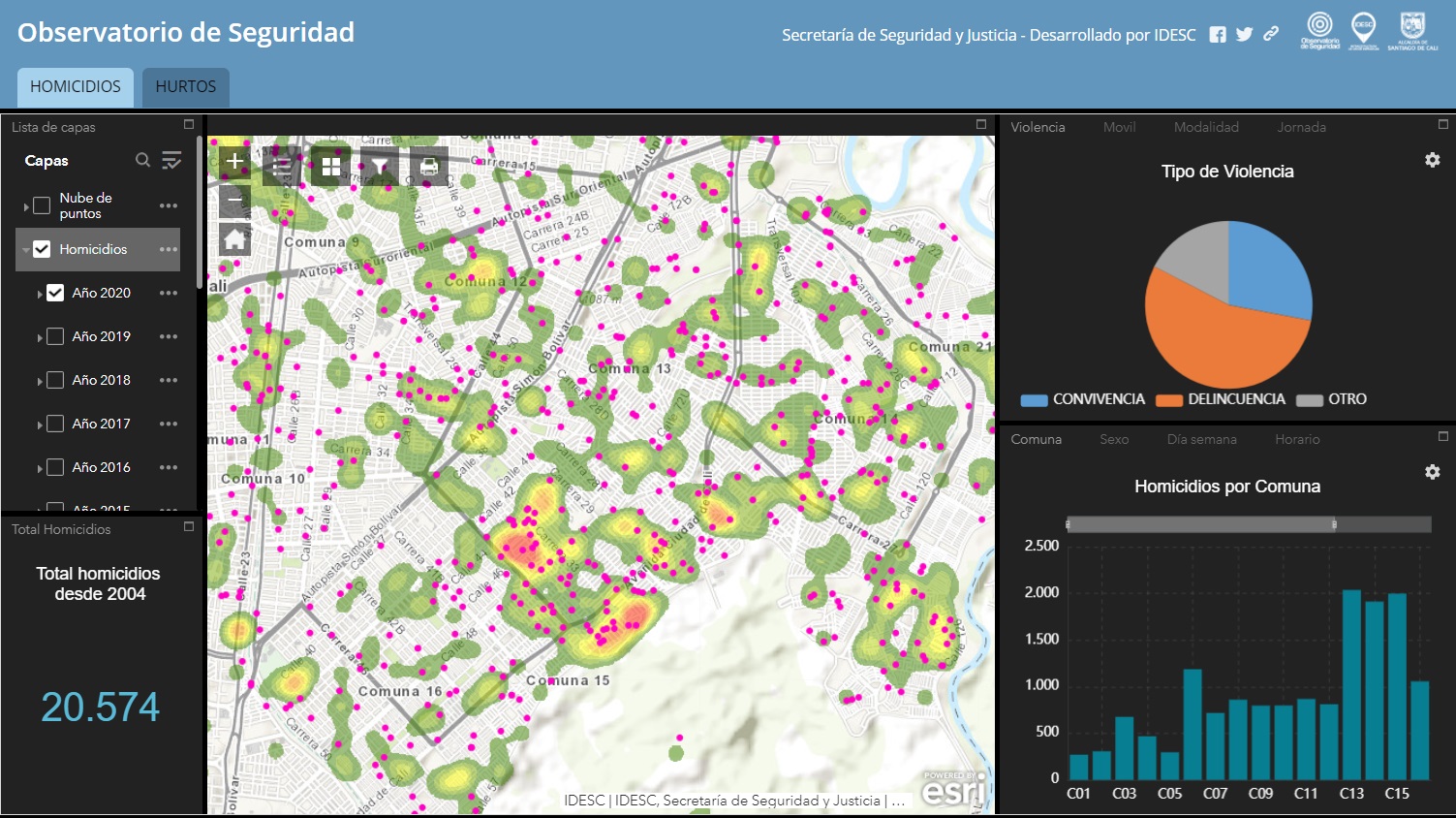
Task: Zoom out using the minus icon
Action: click(233, 199)
